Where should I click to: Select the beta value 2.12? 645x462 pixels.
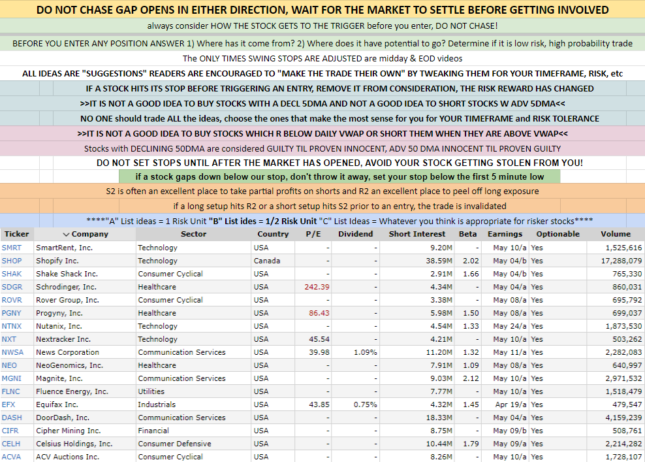coord(471,378)
